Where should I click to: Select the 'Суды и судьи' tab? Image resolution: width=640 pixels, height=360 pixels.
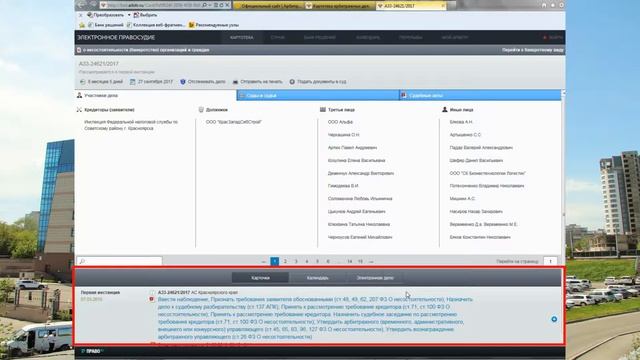318,95
